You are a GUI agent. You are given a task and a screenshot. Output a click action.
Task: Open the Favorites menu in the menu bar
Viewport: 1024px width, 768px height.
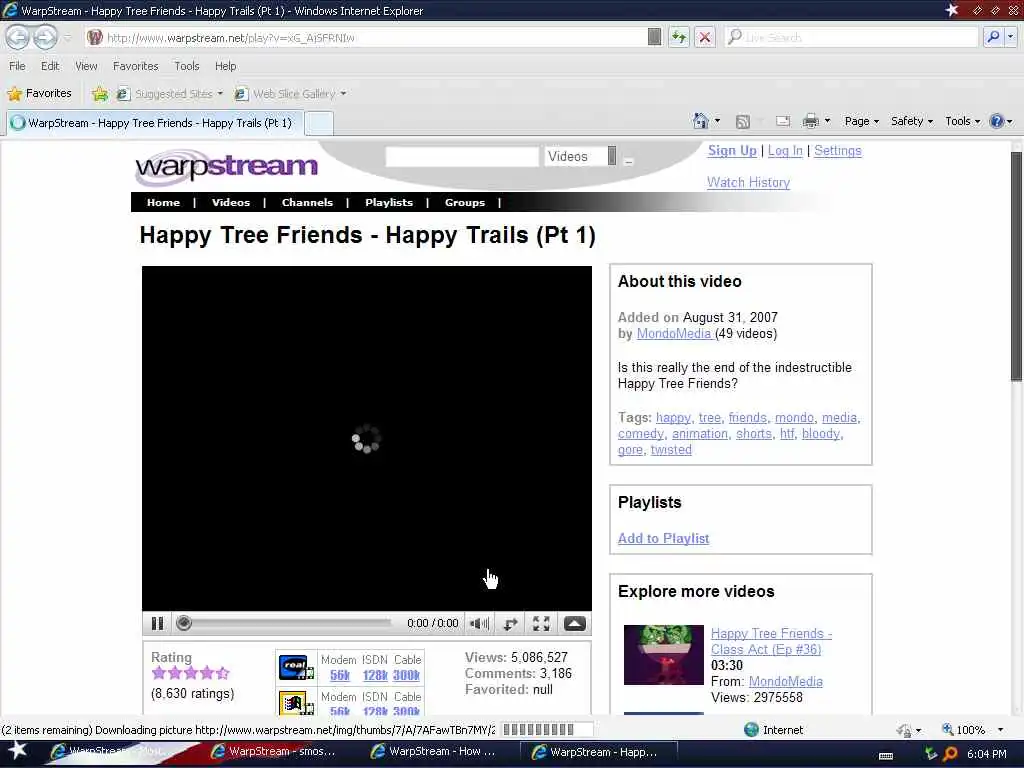click(x=135, y=66)
